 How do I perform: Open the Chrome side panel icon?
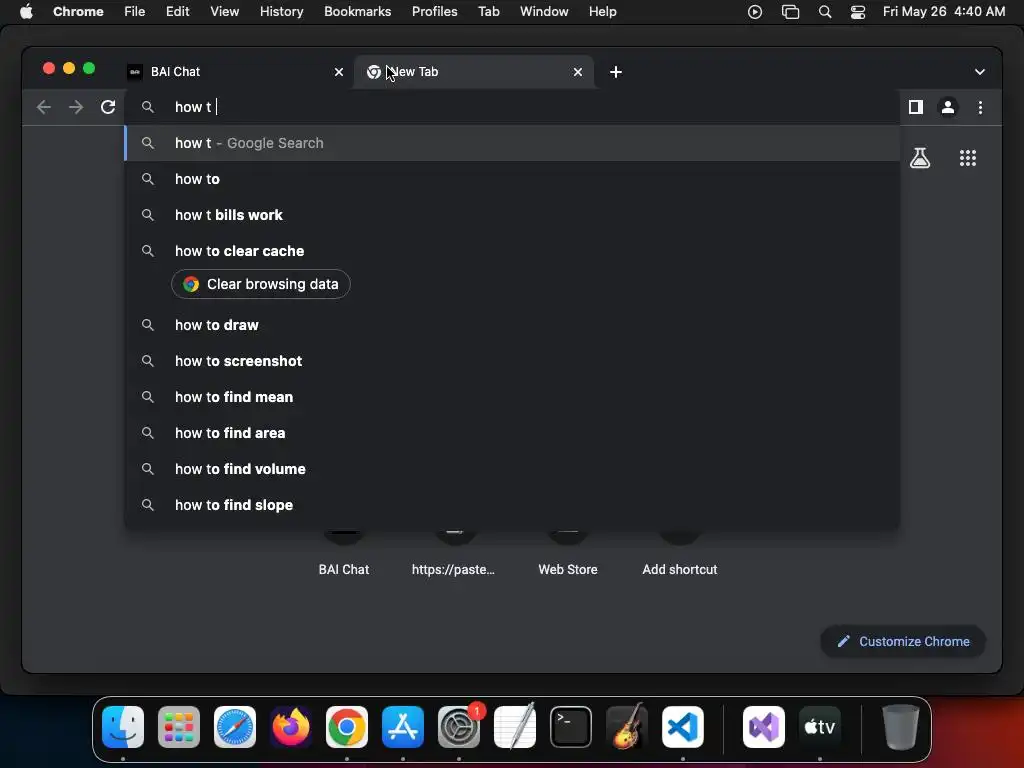[916, 107]
